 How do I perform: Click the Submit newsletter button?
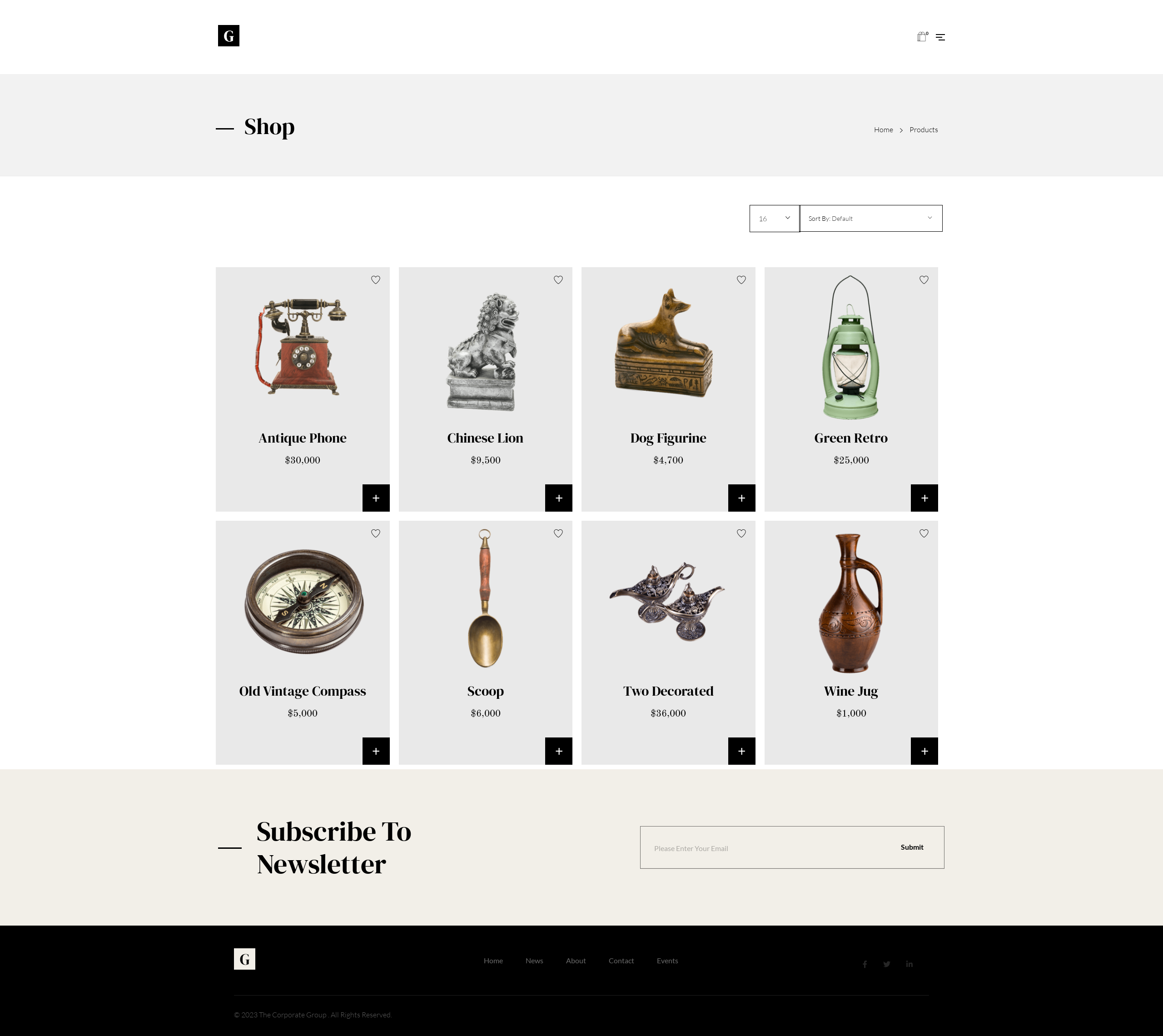912,847
